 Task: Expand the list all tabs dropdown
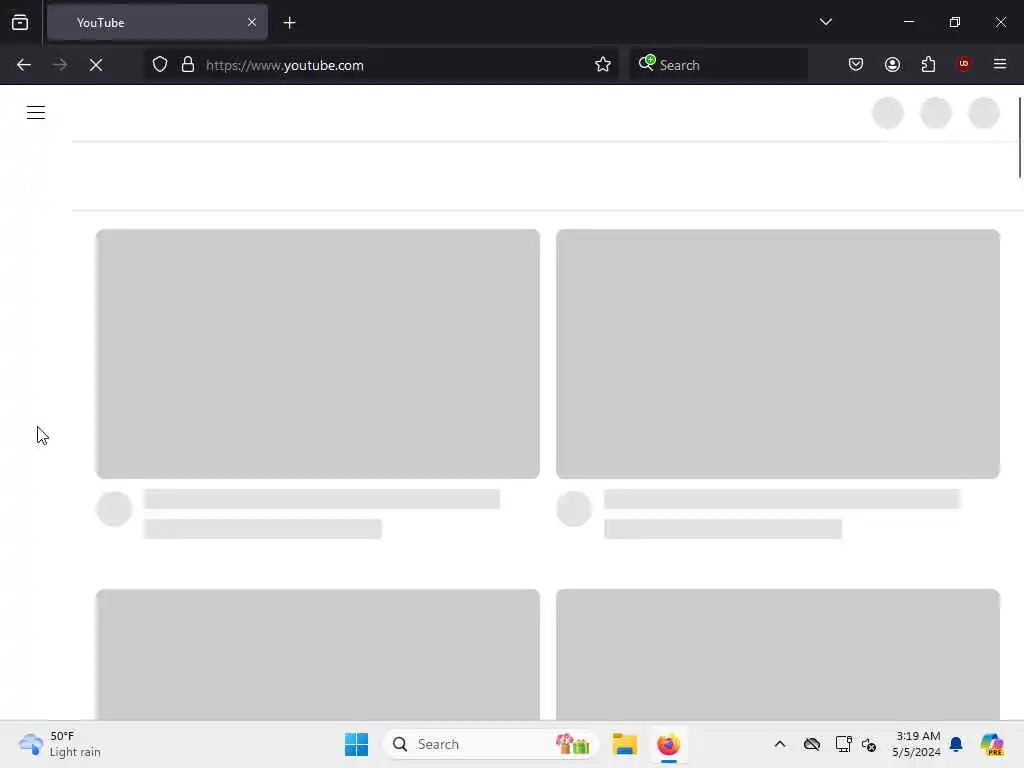(x=825, y=22)
